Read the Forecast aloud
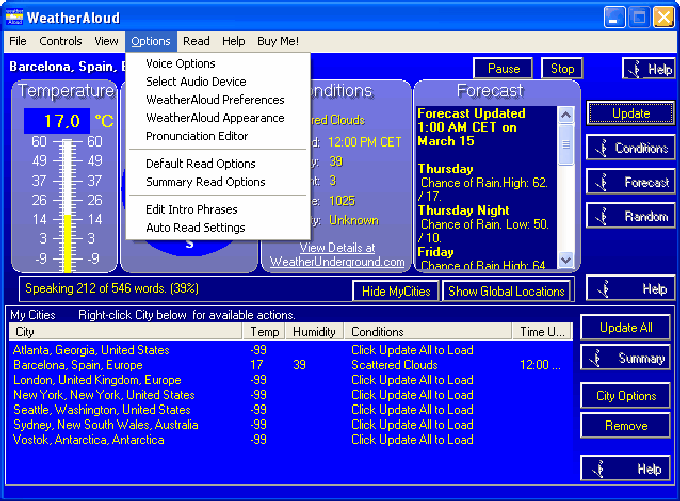 [631, 182]
